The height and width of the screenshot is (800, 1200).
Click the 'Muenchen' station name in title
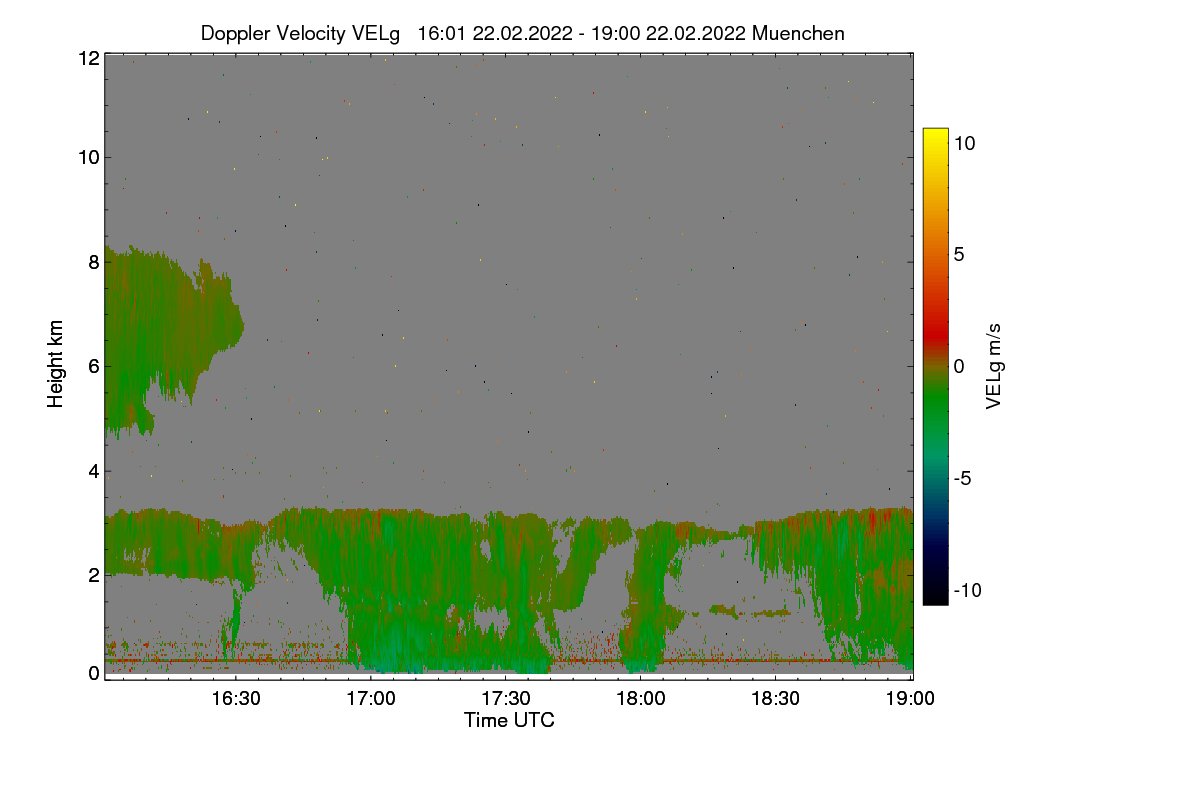(798, 33)
